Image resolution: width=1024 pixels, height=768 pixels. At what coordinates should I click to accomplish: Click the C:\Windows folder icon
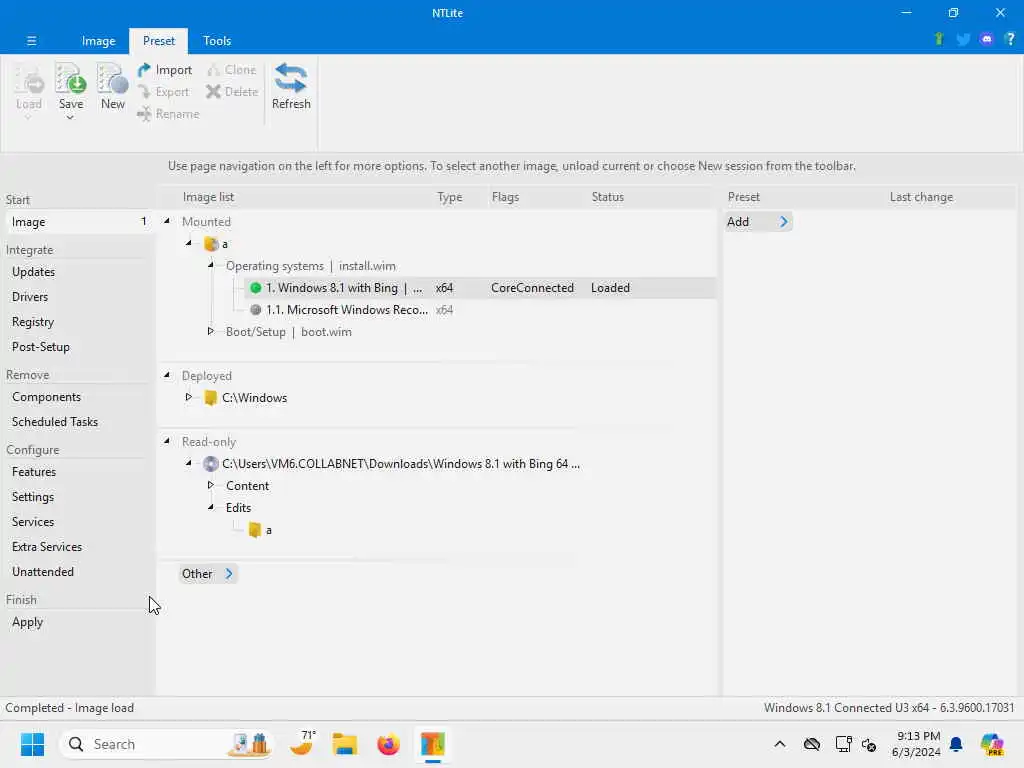tap(210, 398)
